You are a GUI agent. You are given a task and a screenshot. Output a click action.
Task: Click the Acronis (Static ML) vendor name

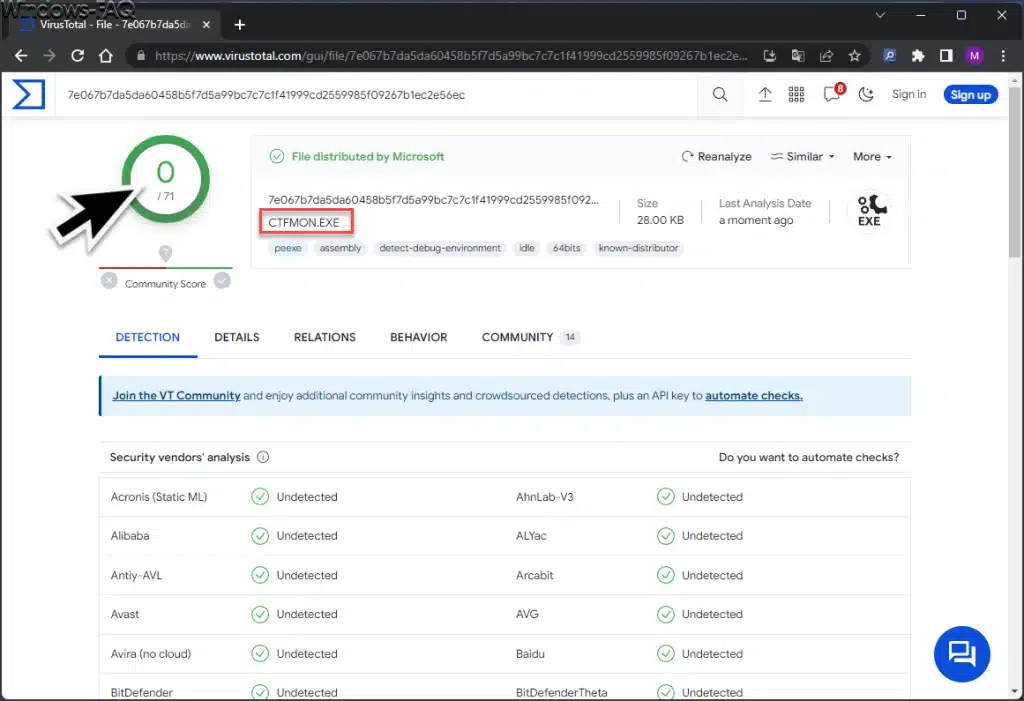click(x=159, y=497)
